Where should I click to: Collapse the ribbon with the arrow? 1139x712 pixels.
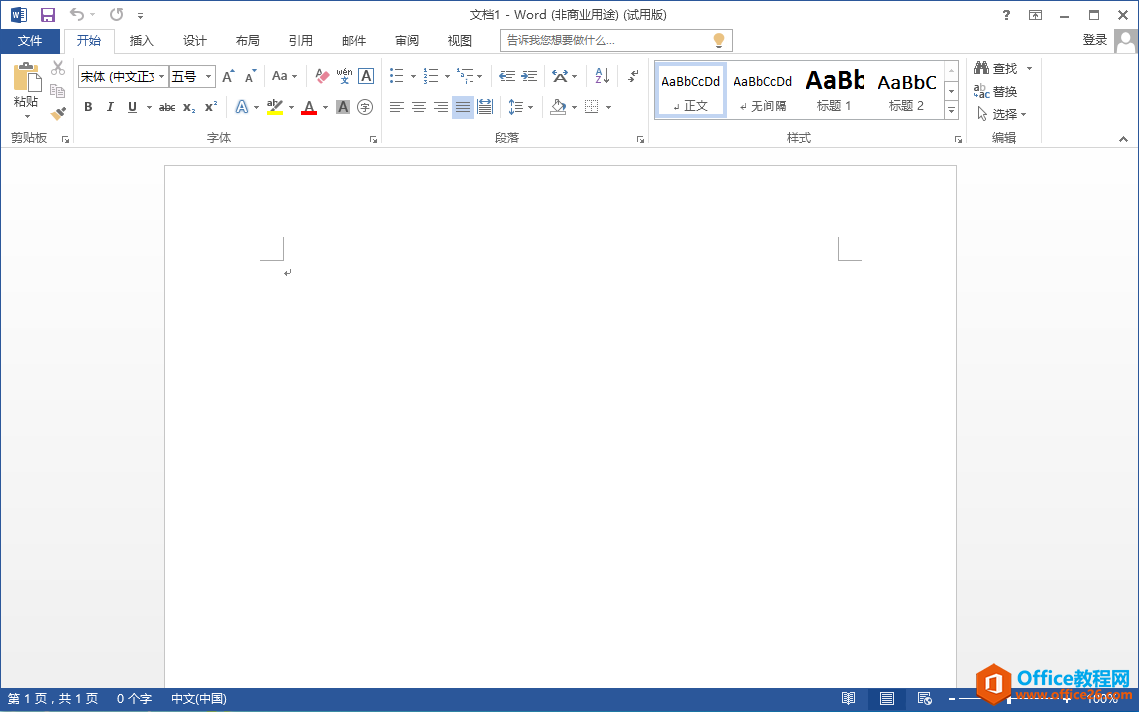click(1123, 139)
